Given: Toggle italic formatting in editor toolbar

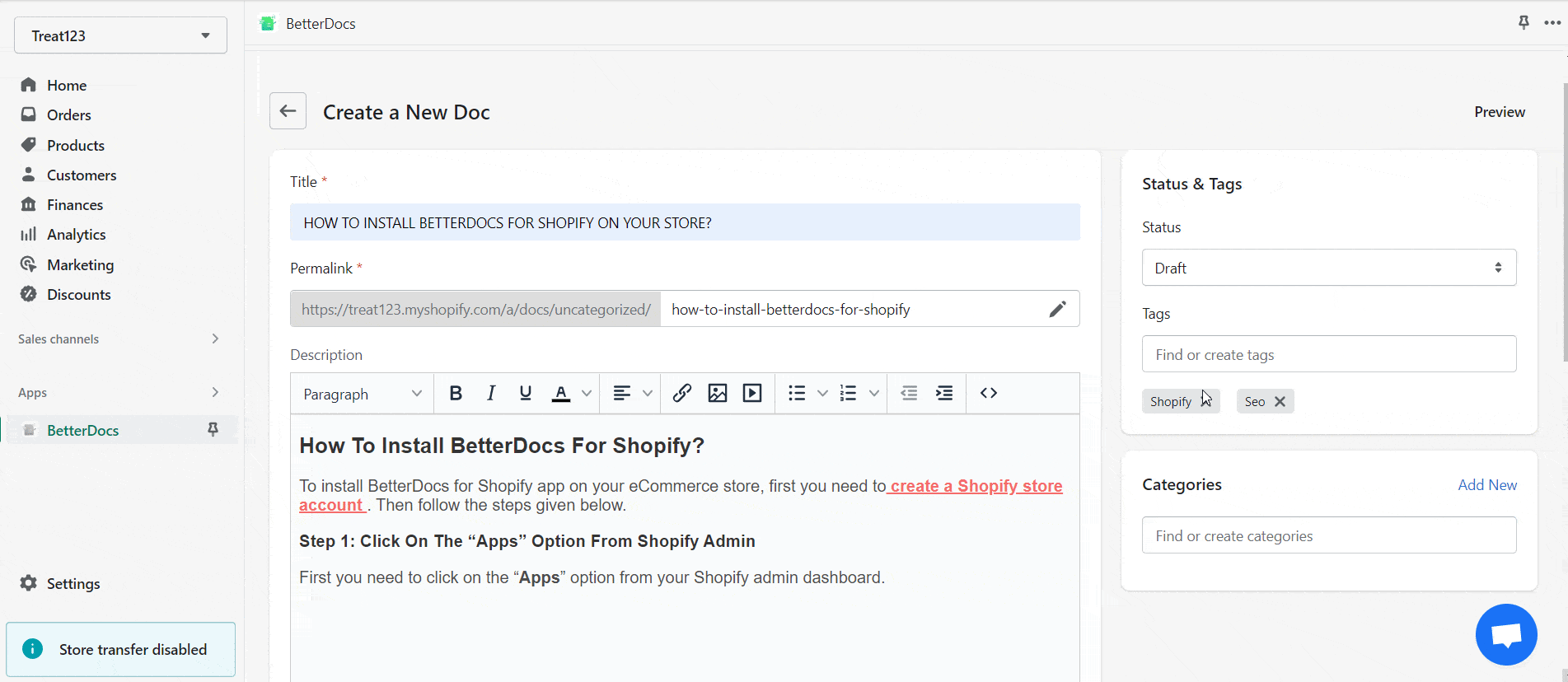Looking at the screenshot, I should pos(491,393).
